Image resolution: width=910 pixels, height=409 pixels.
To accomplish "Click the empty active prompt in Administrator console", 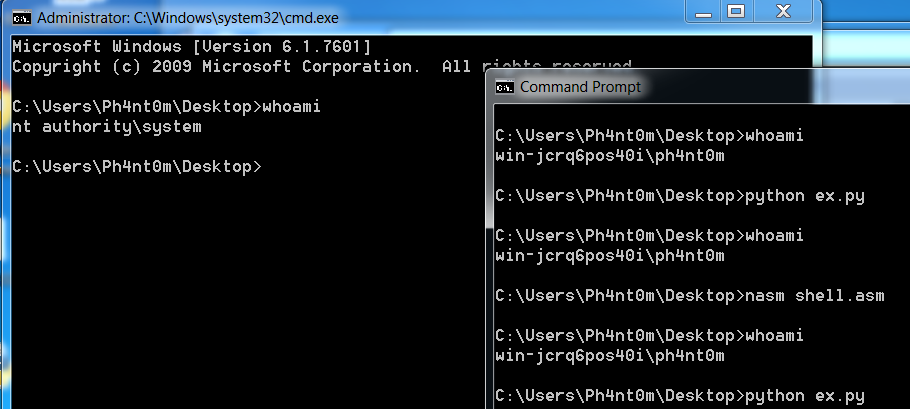I will pos(137,167).
